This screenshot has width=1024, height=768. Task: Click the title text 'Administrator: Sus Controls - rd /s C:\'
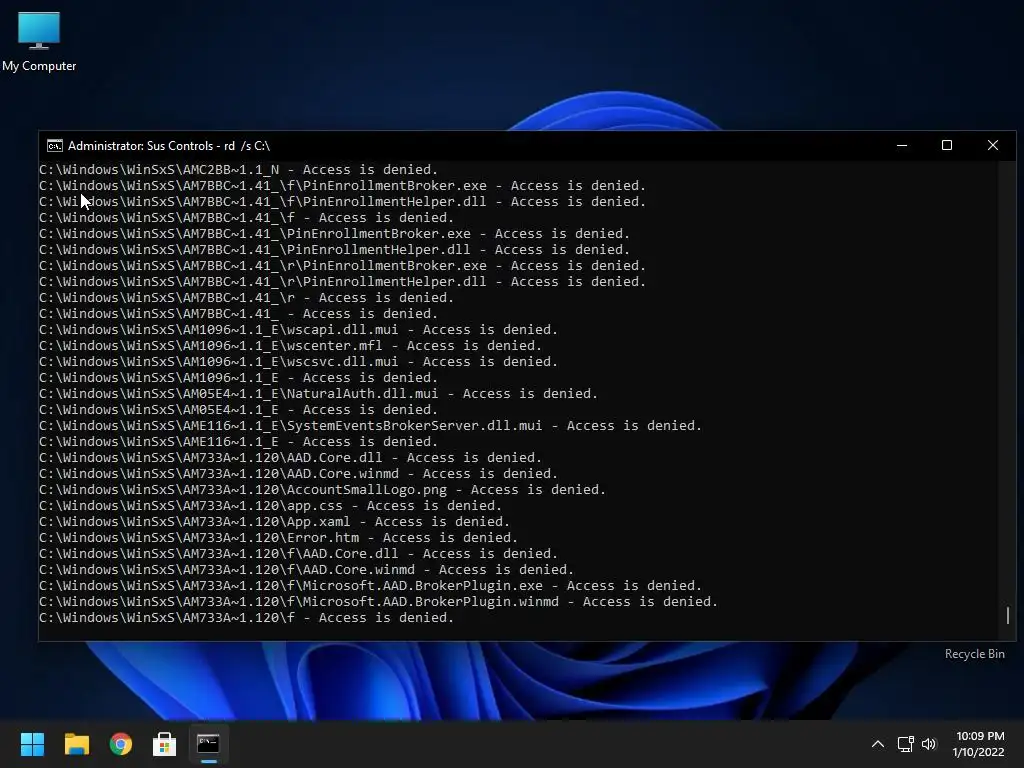(168, 146)
